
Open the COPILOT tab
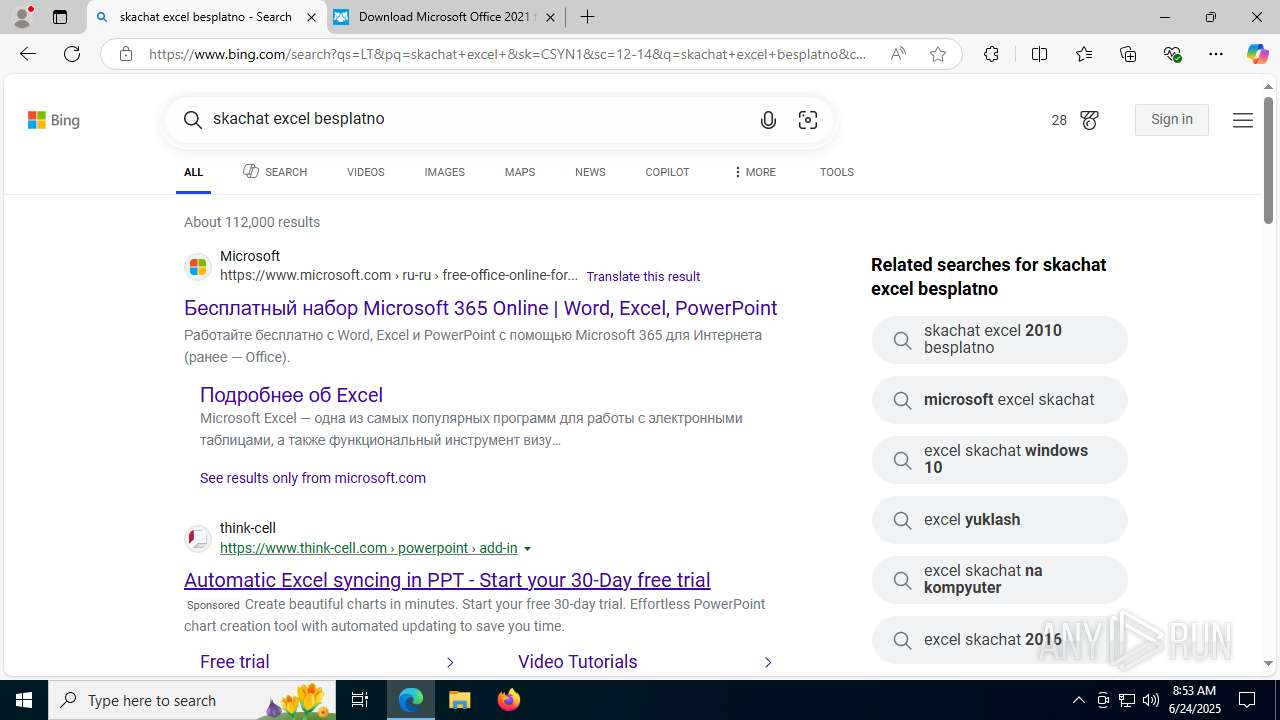[x=667, y=172]
